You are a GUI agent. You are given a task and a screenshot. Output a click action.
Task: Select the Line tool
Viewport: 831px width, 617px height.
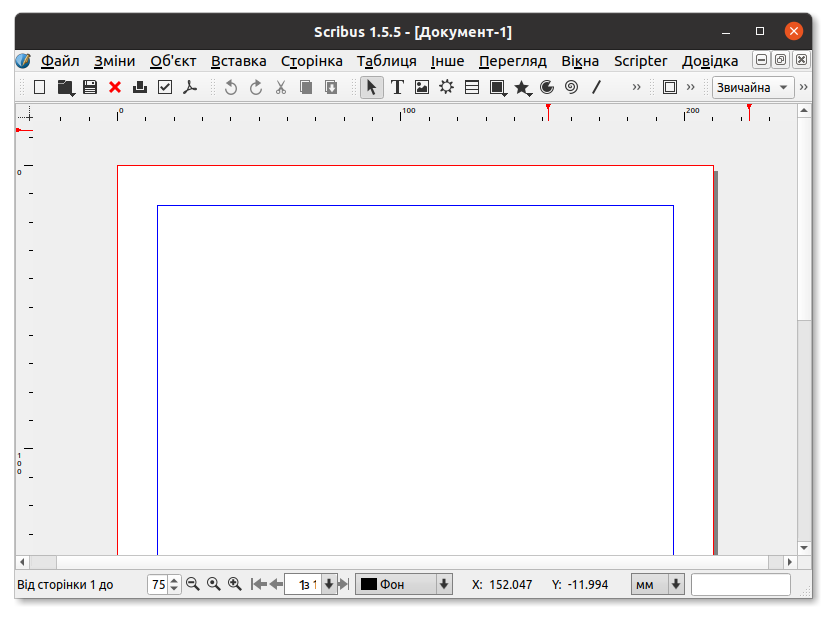click(x=596, y=87)
